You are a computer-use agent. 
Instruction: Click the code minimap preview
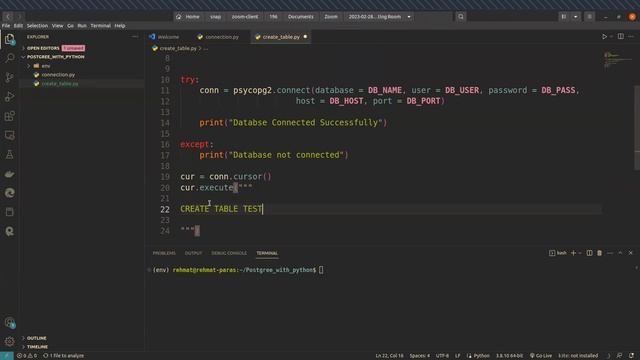[x=618, y=59]
